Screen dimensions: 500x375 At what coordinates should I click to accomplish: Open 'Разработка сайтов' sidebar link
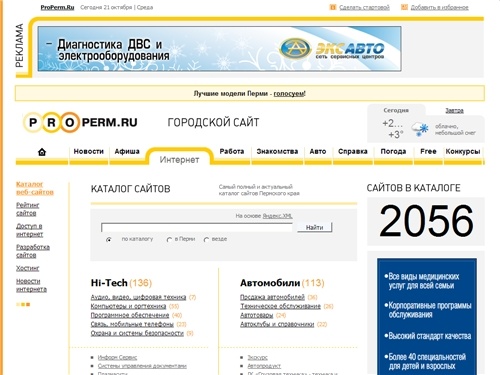point(33,251)
